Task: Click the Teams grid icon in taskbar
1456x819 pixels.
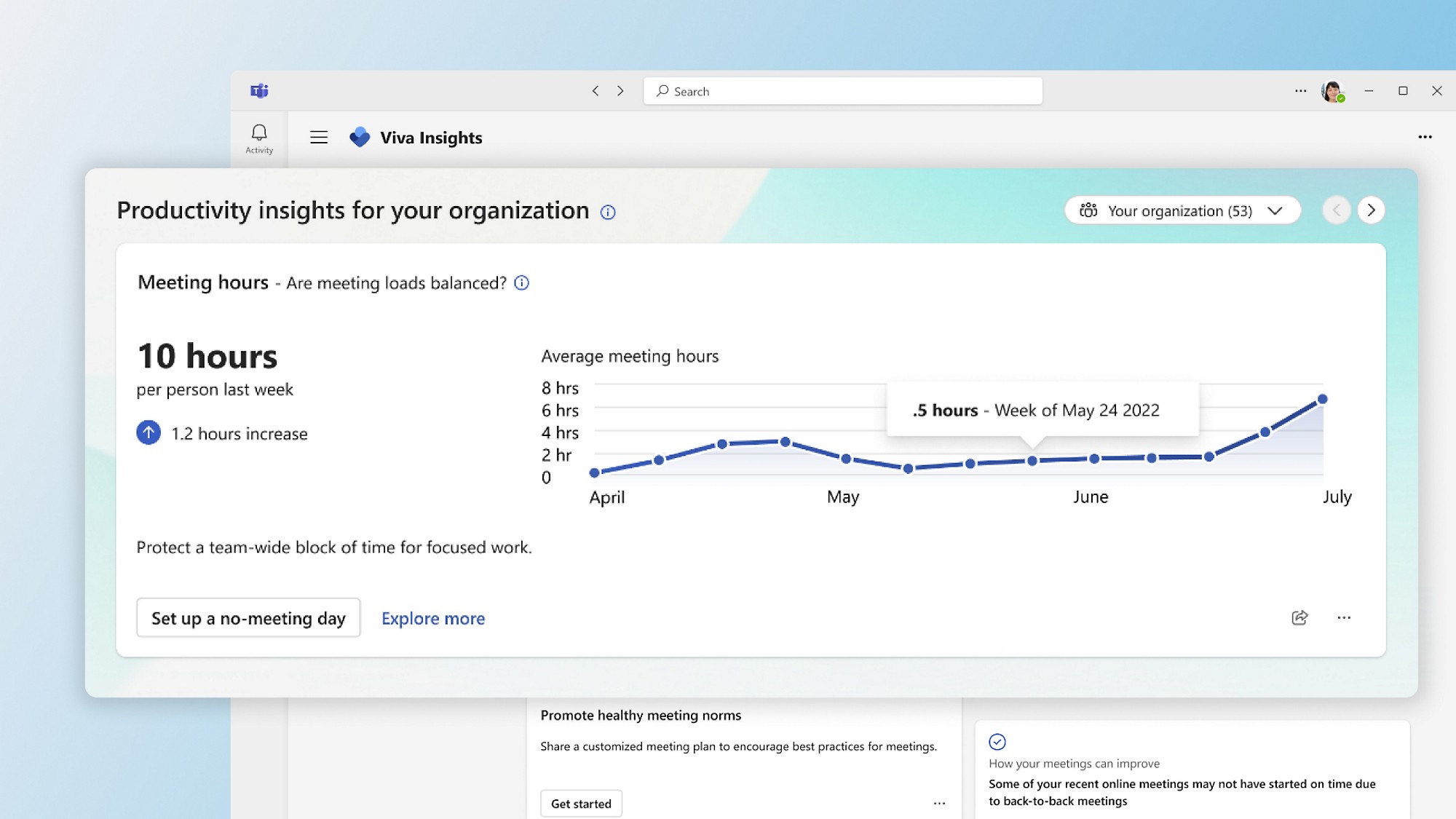Action: [259, 90]
